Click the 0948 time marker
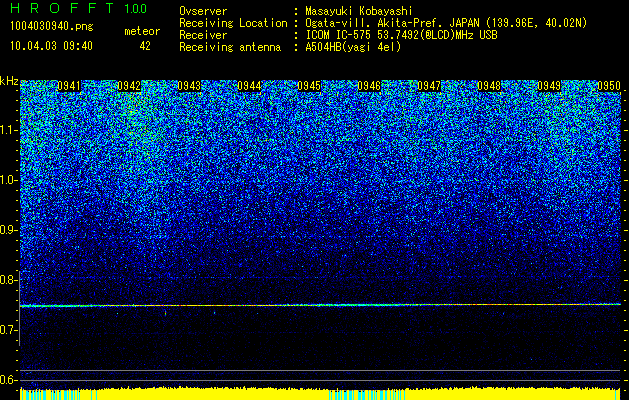The height and width of the screenshot is (400, 629). pyautogui.click(x=489, y=86)
